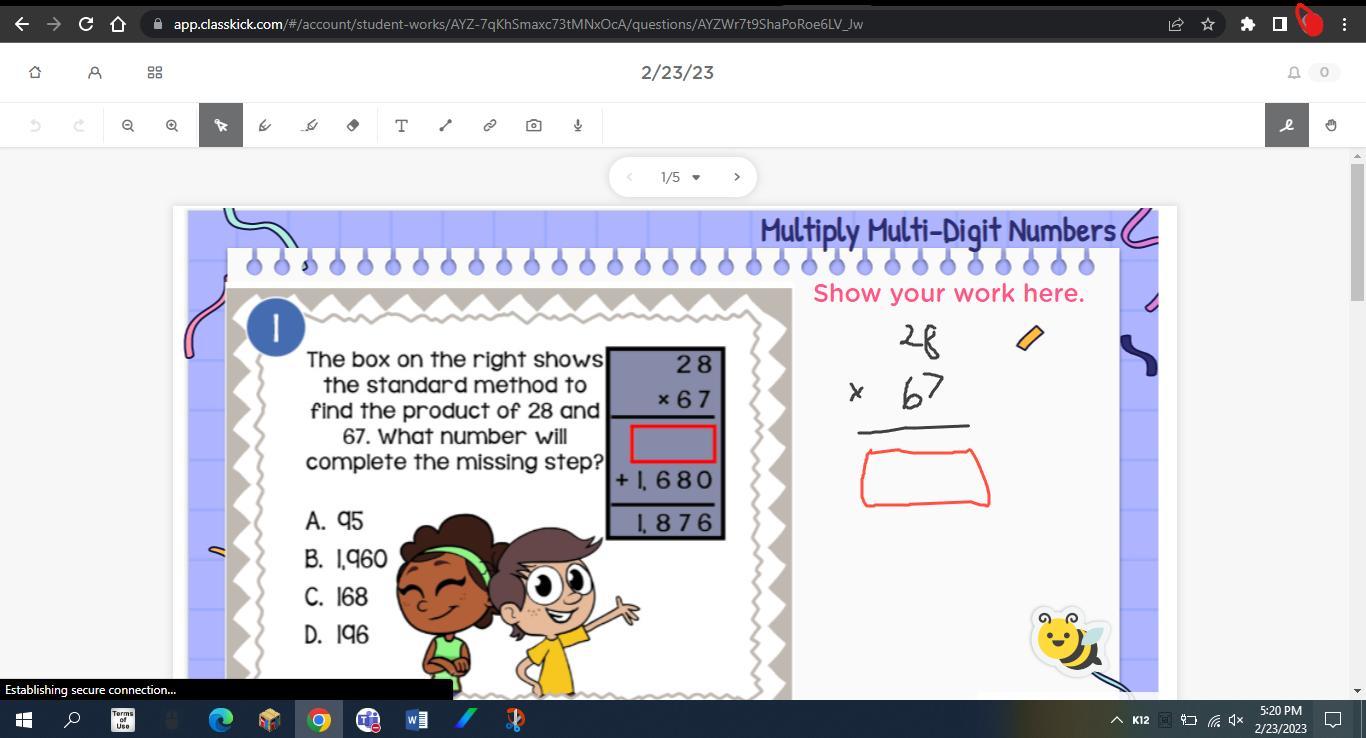This screenshot has height=738, width=1366.
Task: Select the Pen drawing tool
Action: point(265,125)
